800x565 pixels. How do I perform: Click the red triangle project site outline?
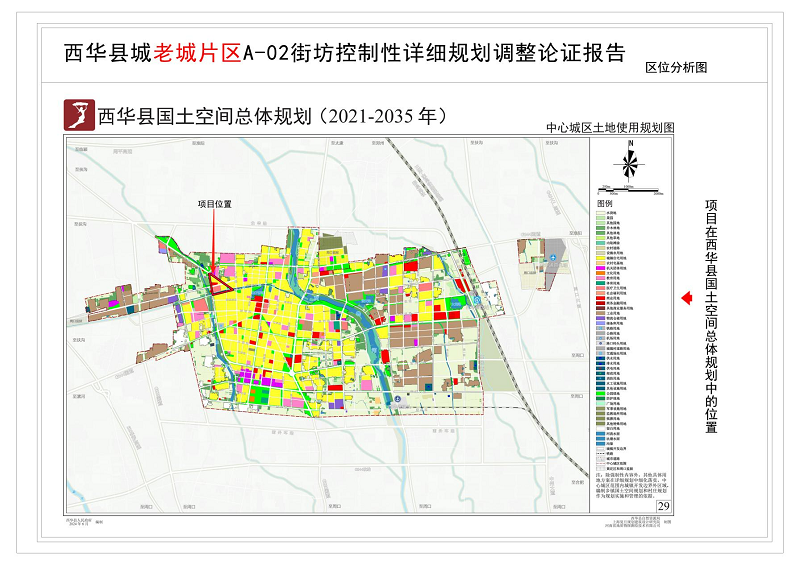(x=220, y=279)
